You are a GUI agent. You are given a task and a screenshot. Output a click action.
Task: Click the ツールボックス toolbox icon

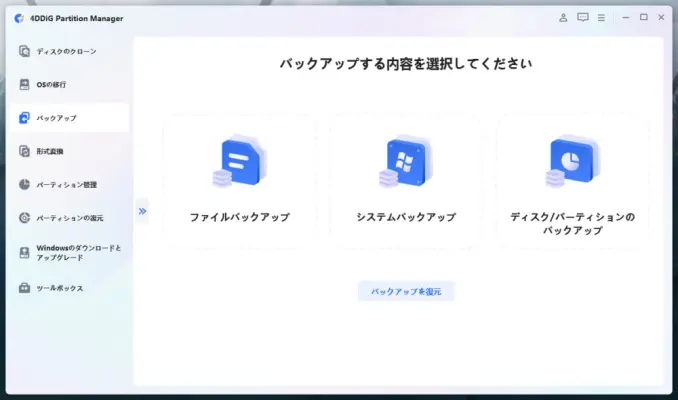pyautogui.click(x=24, y=288)
